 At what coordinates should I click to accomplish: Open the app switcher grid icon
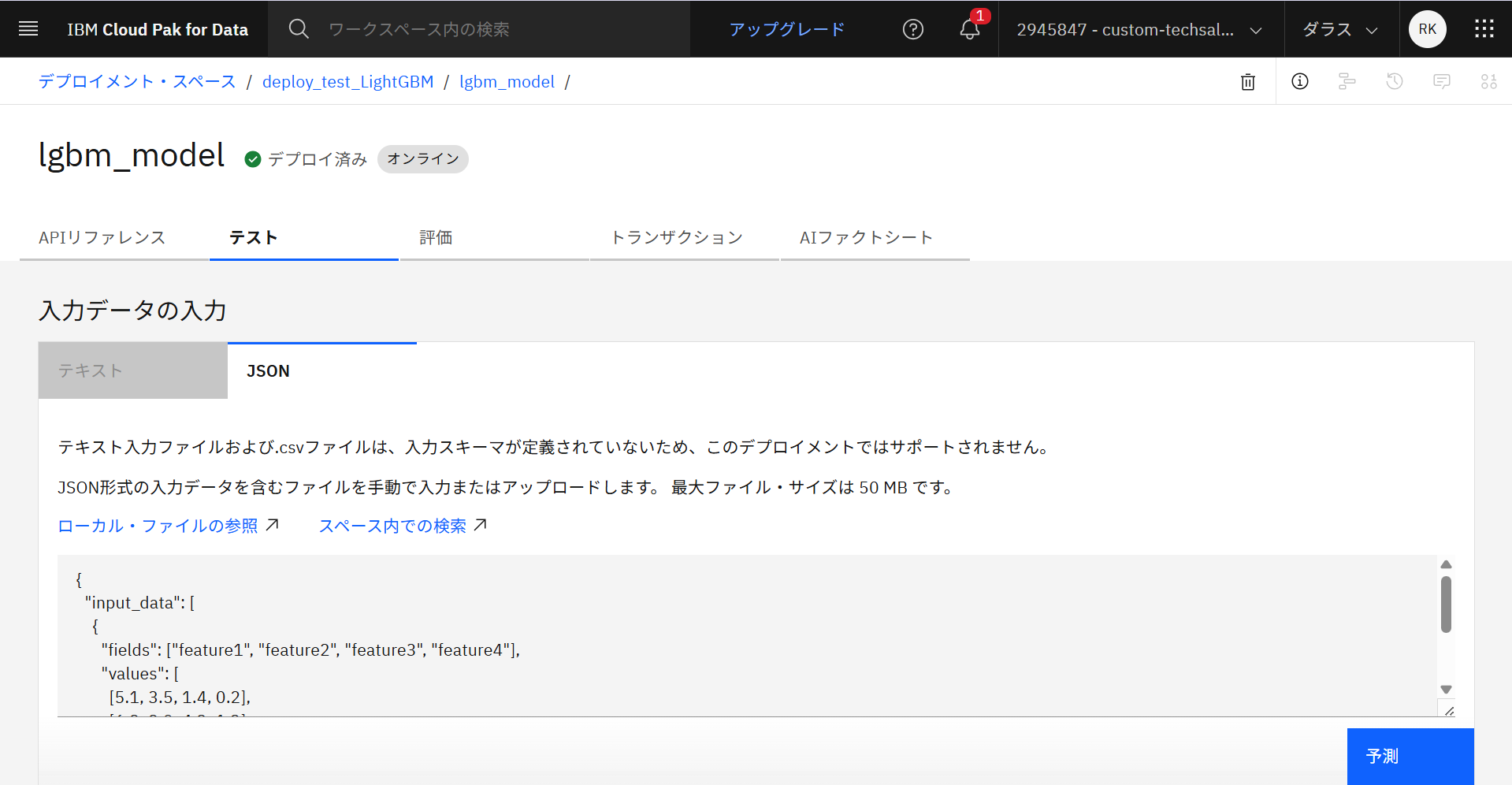click(x=1484, y=29)
